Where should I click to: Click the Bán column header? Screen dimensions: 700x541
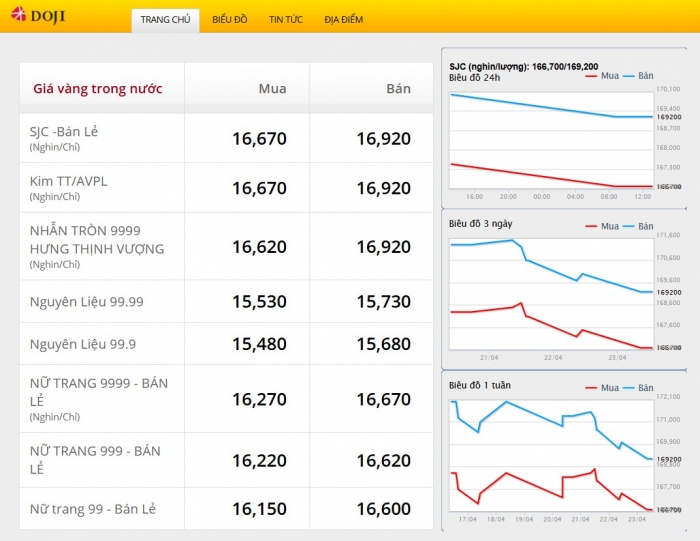coord(398,89)
